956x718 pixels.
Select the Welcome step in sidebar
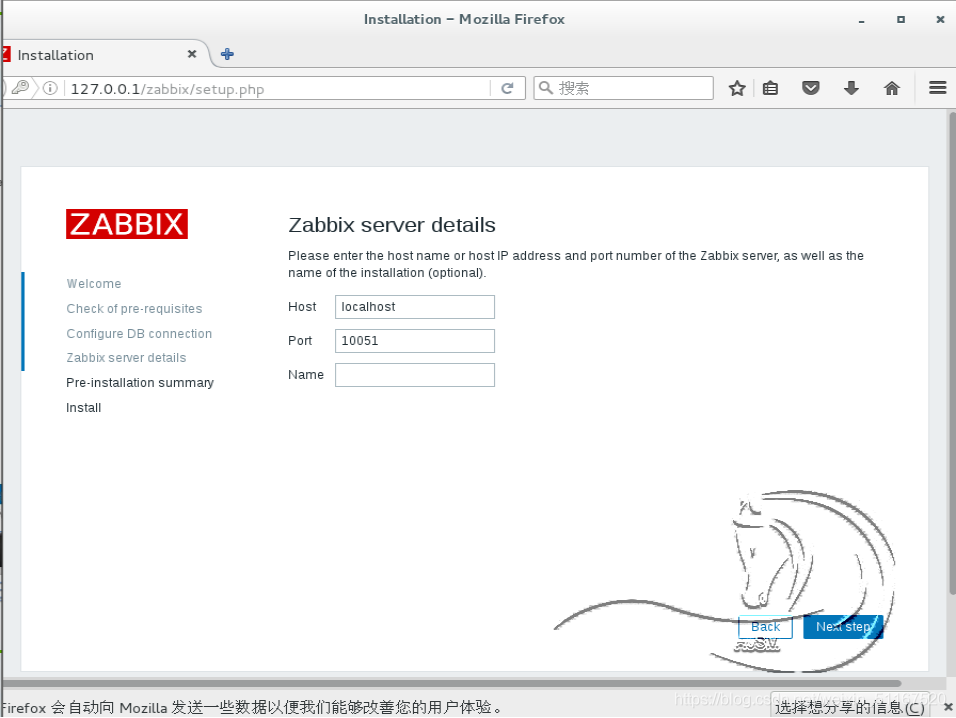[x=94, y=284]
